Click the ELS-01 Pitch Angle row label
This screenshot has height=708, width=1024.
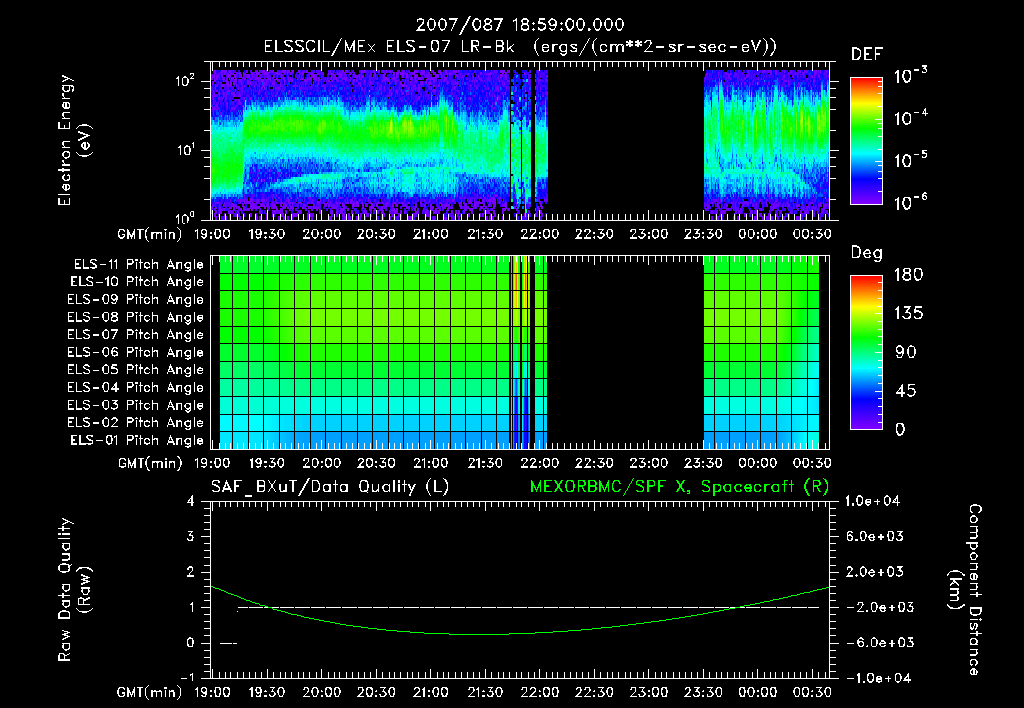pos(137,441)
